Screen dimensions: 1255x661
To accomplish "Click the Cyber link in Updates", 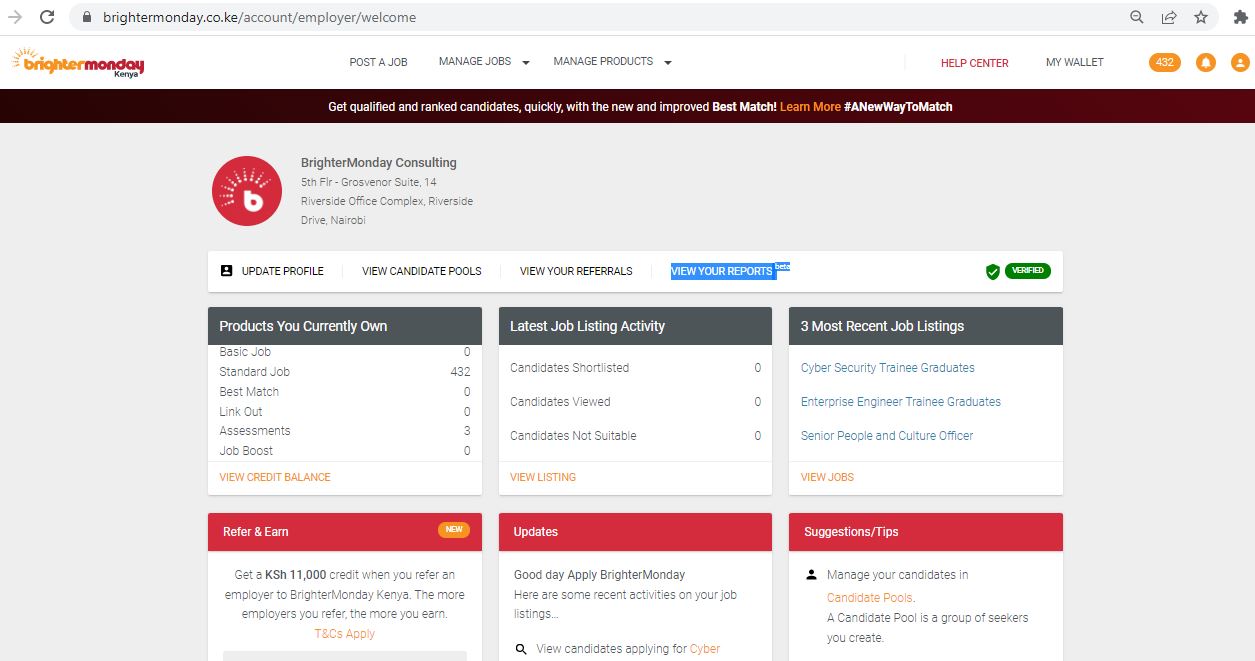I will click(x=705, y=649).
